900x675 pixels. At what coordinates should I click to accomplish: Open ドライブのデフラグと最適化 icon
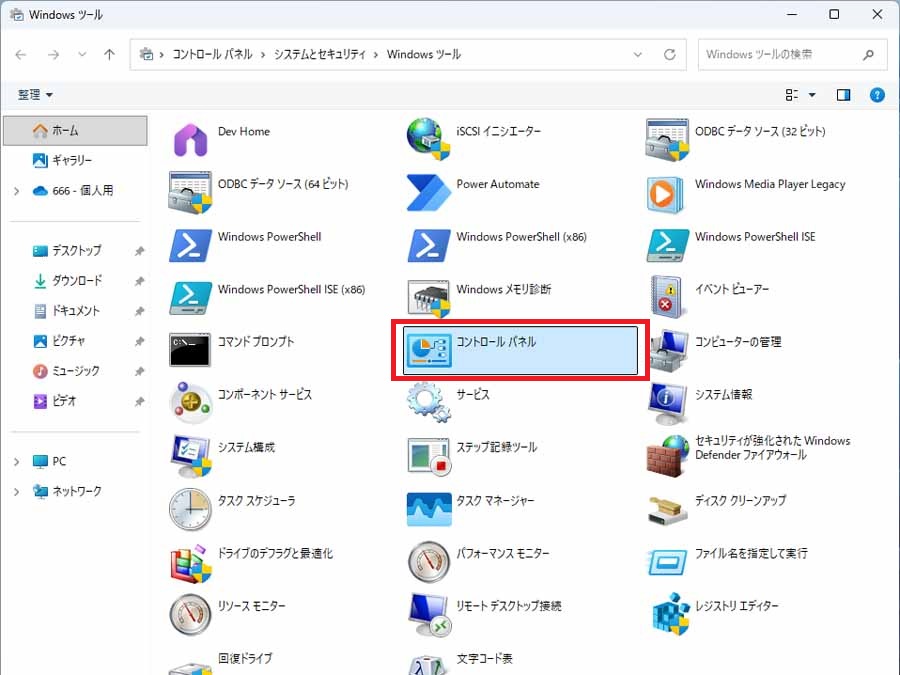click(x=191, y=562)
